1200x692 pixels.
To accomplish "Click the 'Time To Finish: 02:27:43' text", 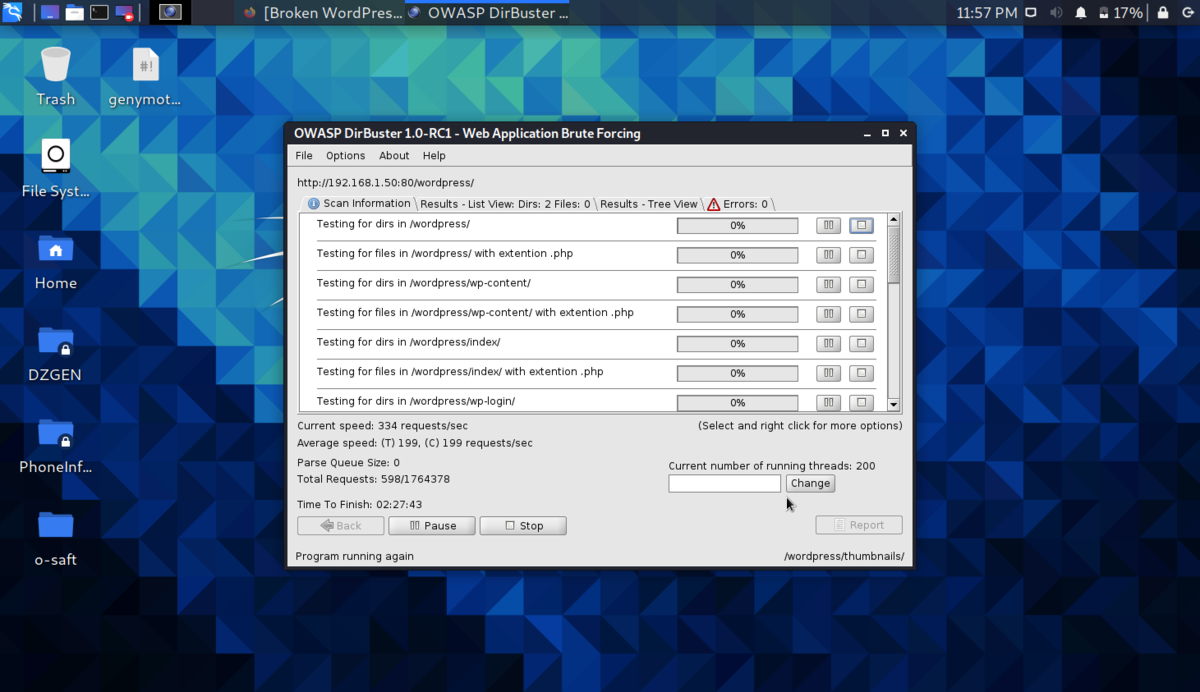I will tap(360, 505).
